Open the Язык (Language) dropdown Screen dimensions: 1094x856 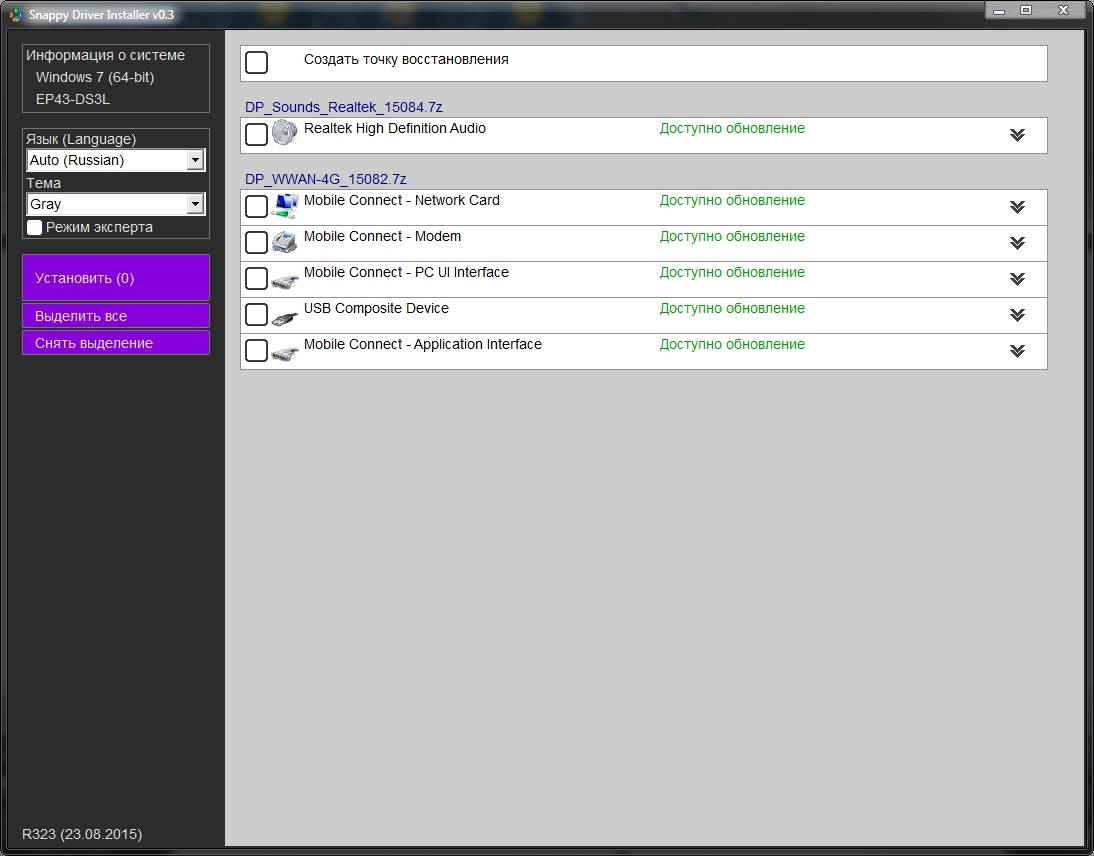[x=116, y=160]
